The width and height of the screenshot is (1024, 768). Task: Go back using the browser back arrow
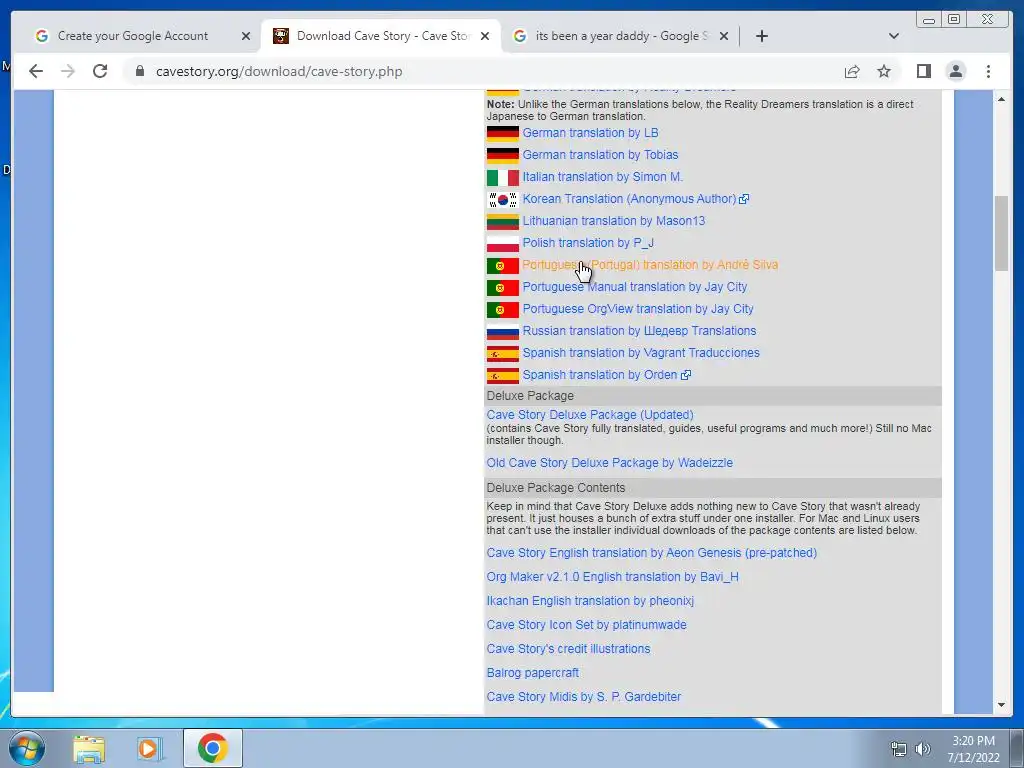point(36,71)
